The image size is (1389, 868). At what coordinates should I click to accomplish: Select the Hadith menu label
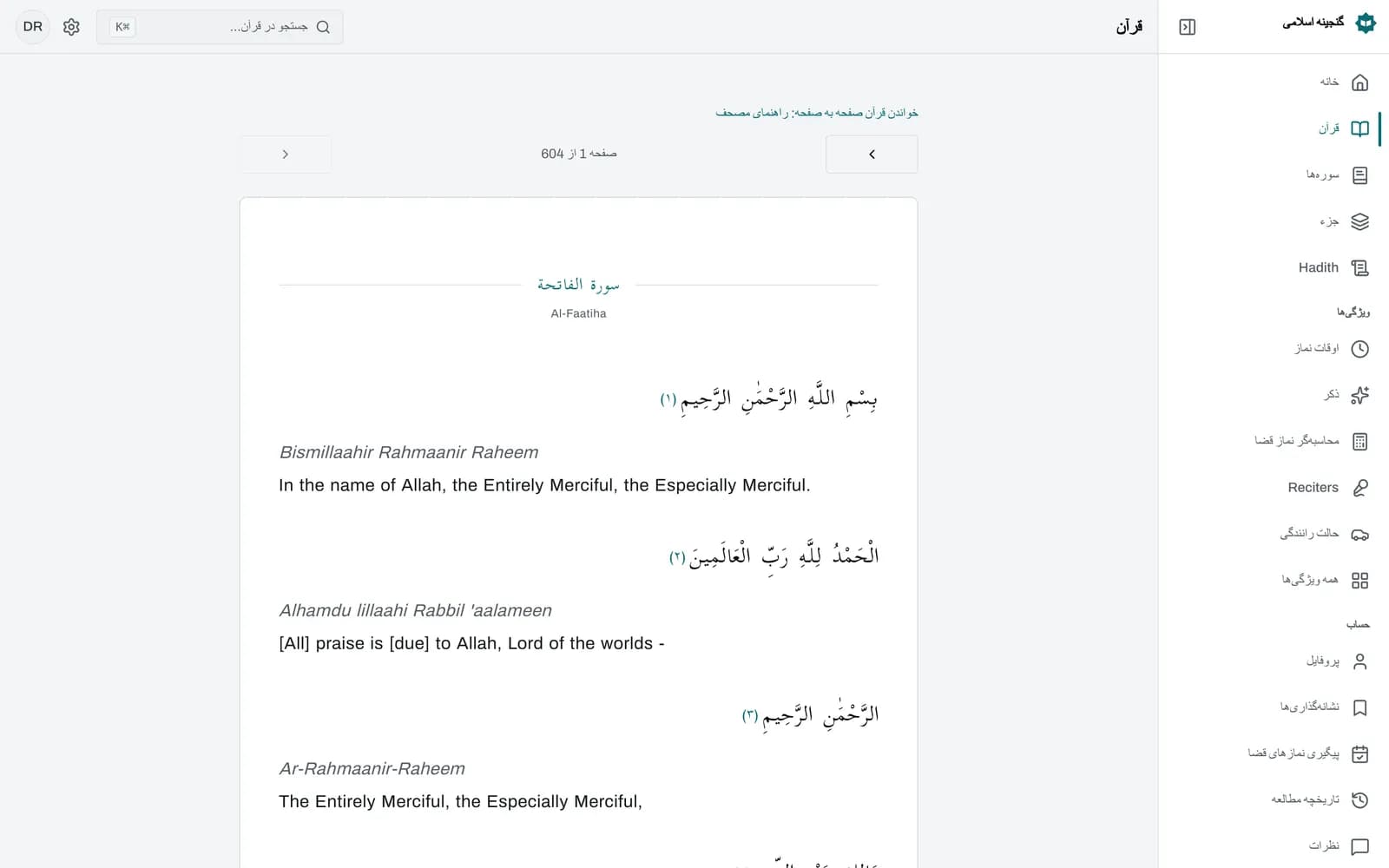point(1318,267)
